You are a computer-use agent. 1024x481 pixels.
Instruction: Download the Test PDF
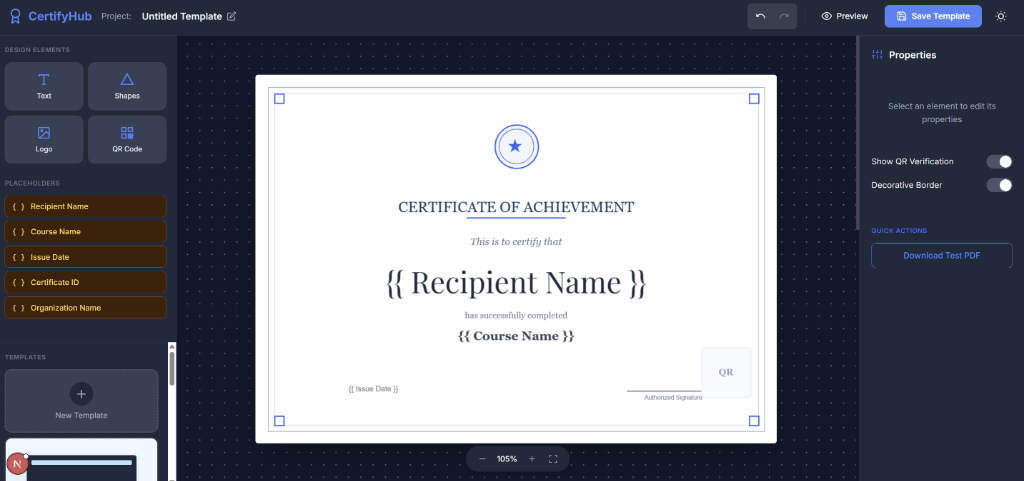pos(941,256)
